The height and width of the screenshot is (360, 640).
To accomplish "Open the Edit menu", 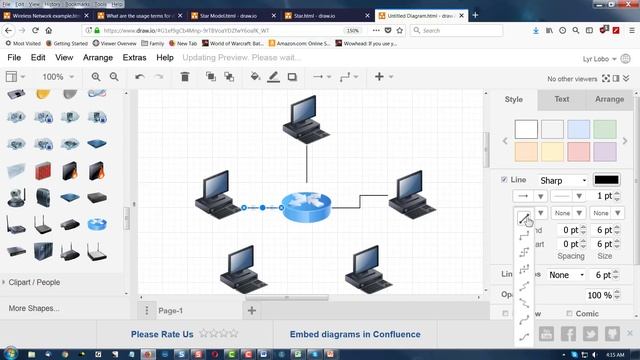I will (x=38, y=58).
